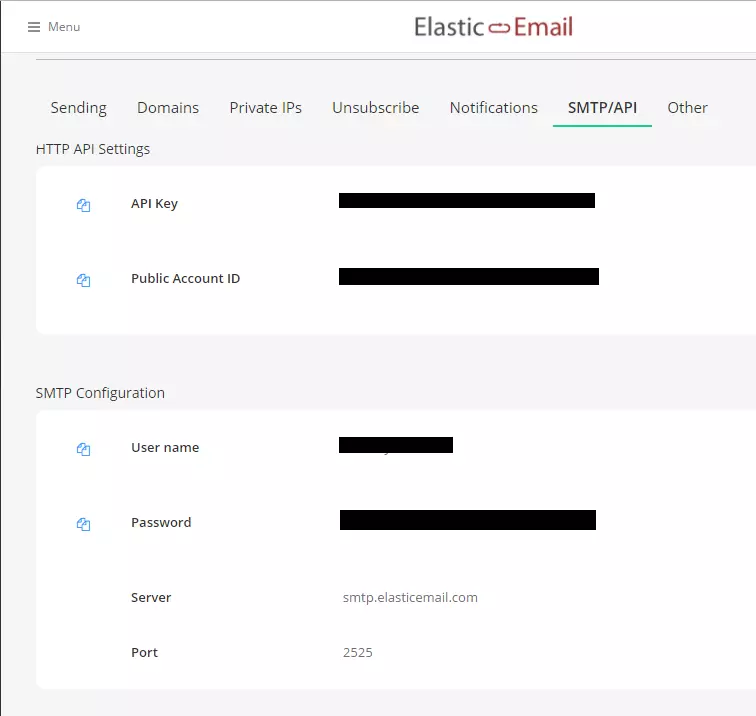756x716 pixels.
Task: Copy the API Key value
Action: pyautogui.click(x=83, y=205)
